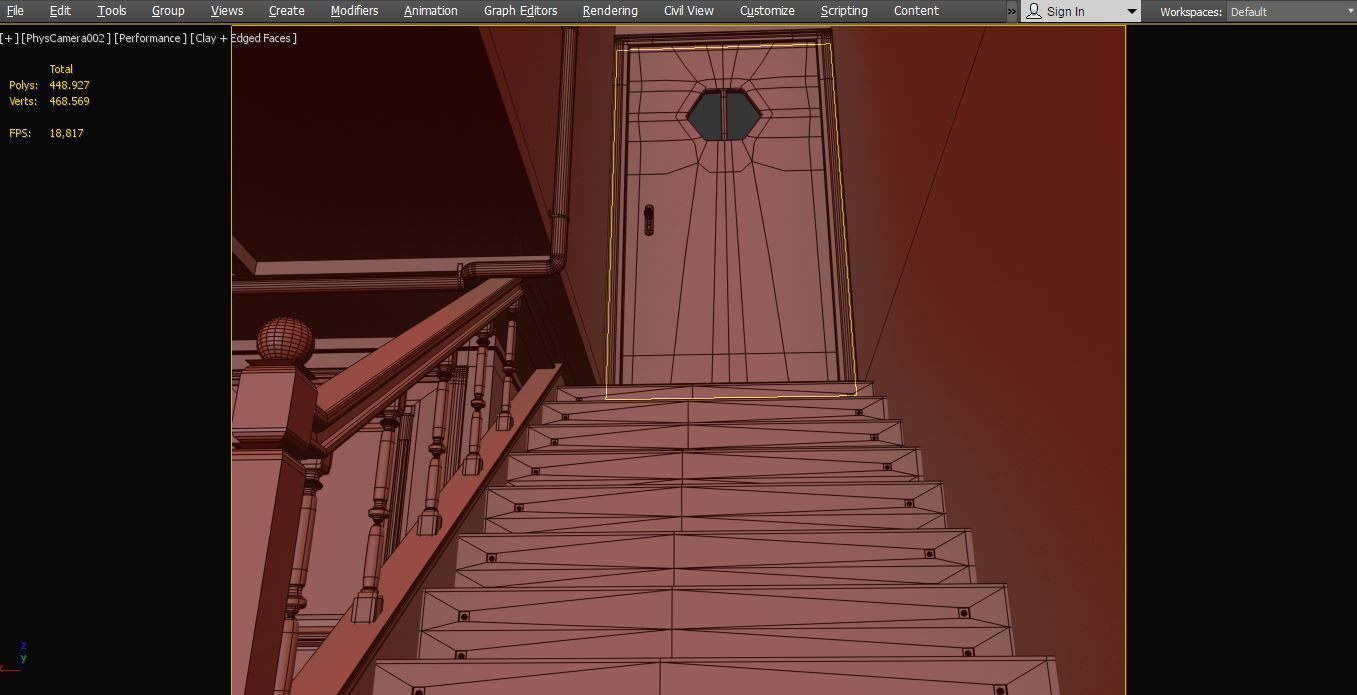Screen dimensions: 1357x695
Task: Expand the menu bar overflow chevron
Action: [1012, 11]
